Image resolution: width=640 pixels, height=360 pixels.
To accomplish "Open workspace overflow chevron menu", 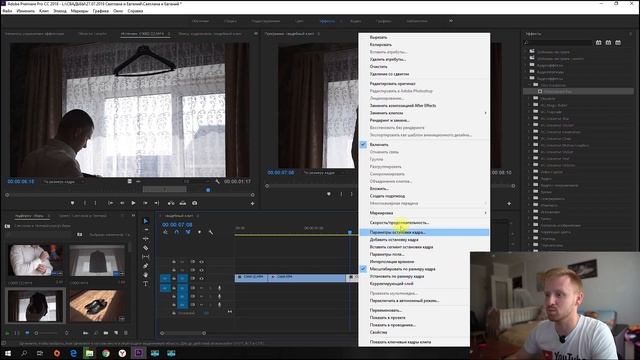I will tap(451, 21).
